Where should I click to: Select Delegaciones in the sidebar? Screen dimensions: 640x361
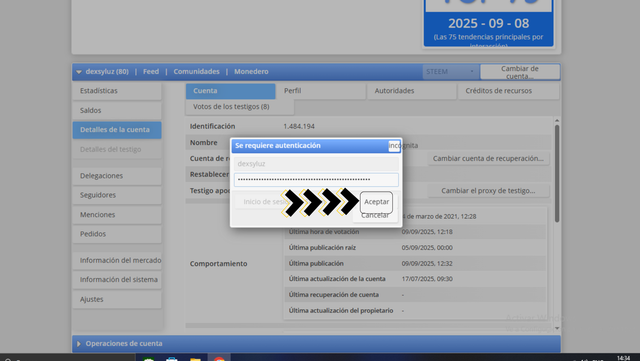[x=117, y=176]
